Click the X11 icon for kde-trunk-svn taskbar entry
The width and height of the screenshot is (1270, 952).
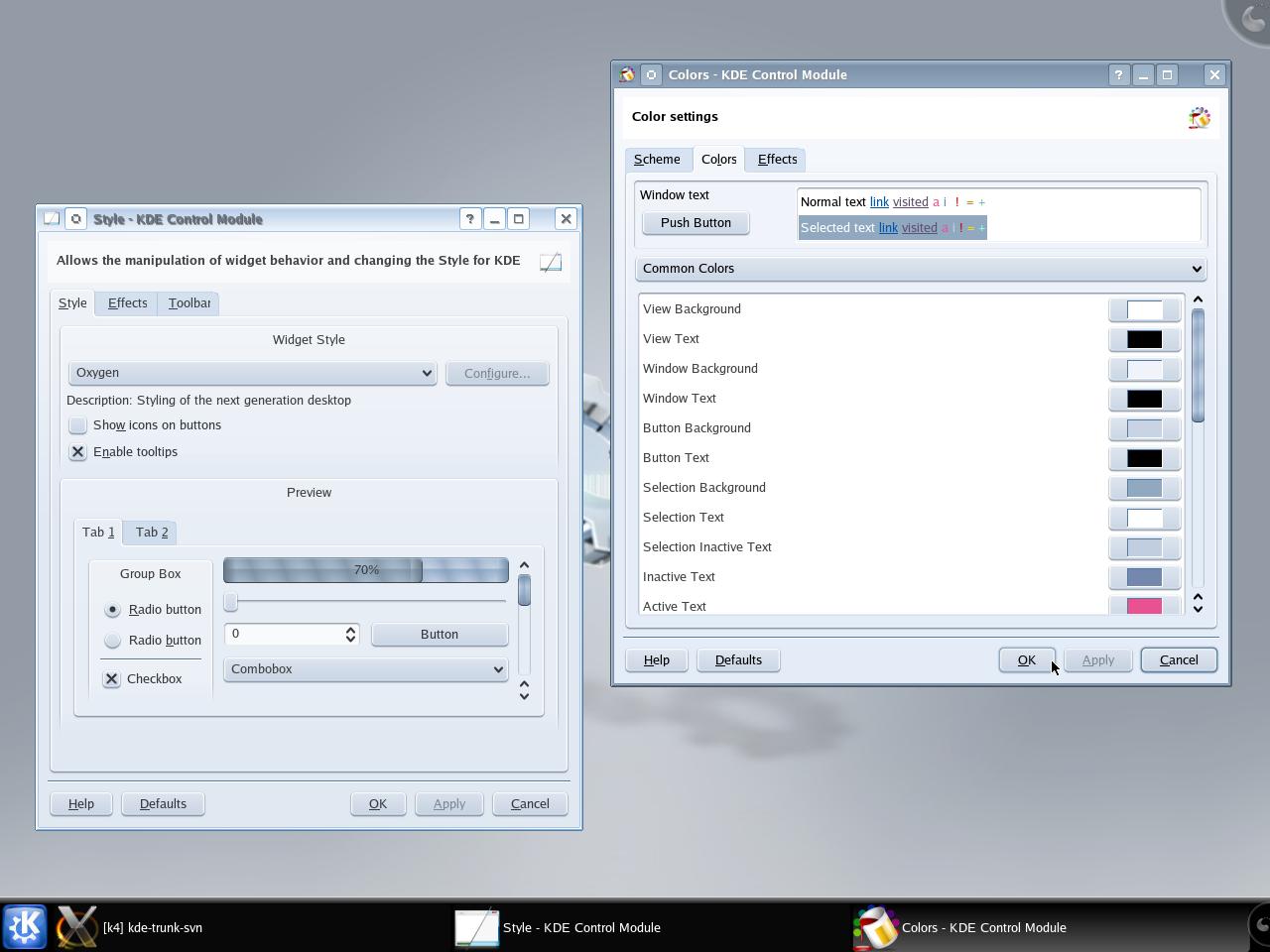(76, 927)
